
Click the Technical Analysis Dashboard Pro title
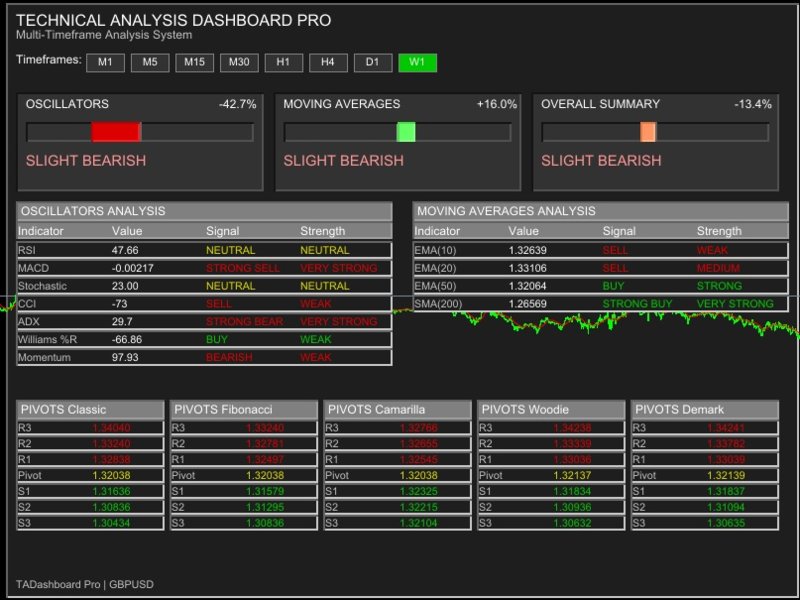click(x=173, y=20)
